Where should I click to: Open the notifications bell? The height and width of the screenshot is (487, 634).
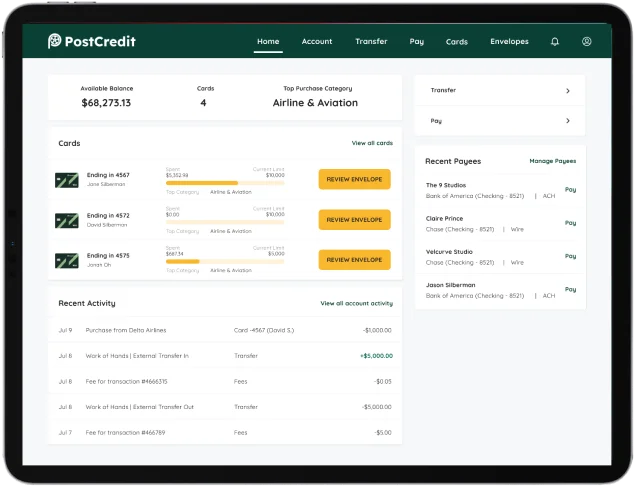555,42
